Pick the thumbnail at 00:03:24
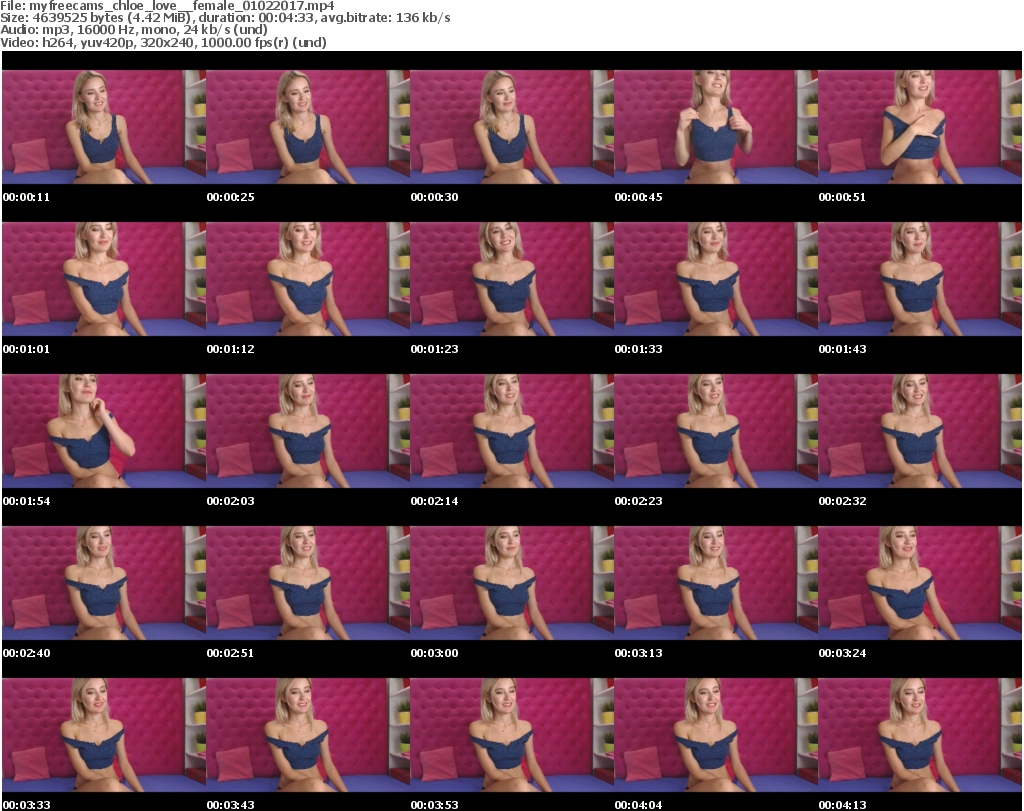Image resolution: width=1024 pixels, height=811 pixels. (x=920, y=583)
